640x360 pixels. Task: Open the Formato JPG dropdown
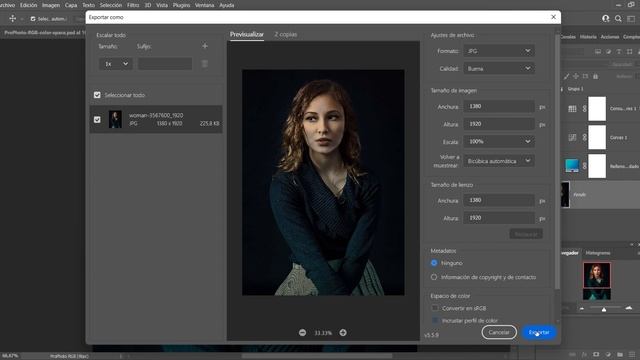[499, 51]
